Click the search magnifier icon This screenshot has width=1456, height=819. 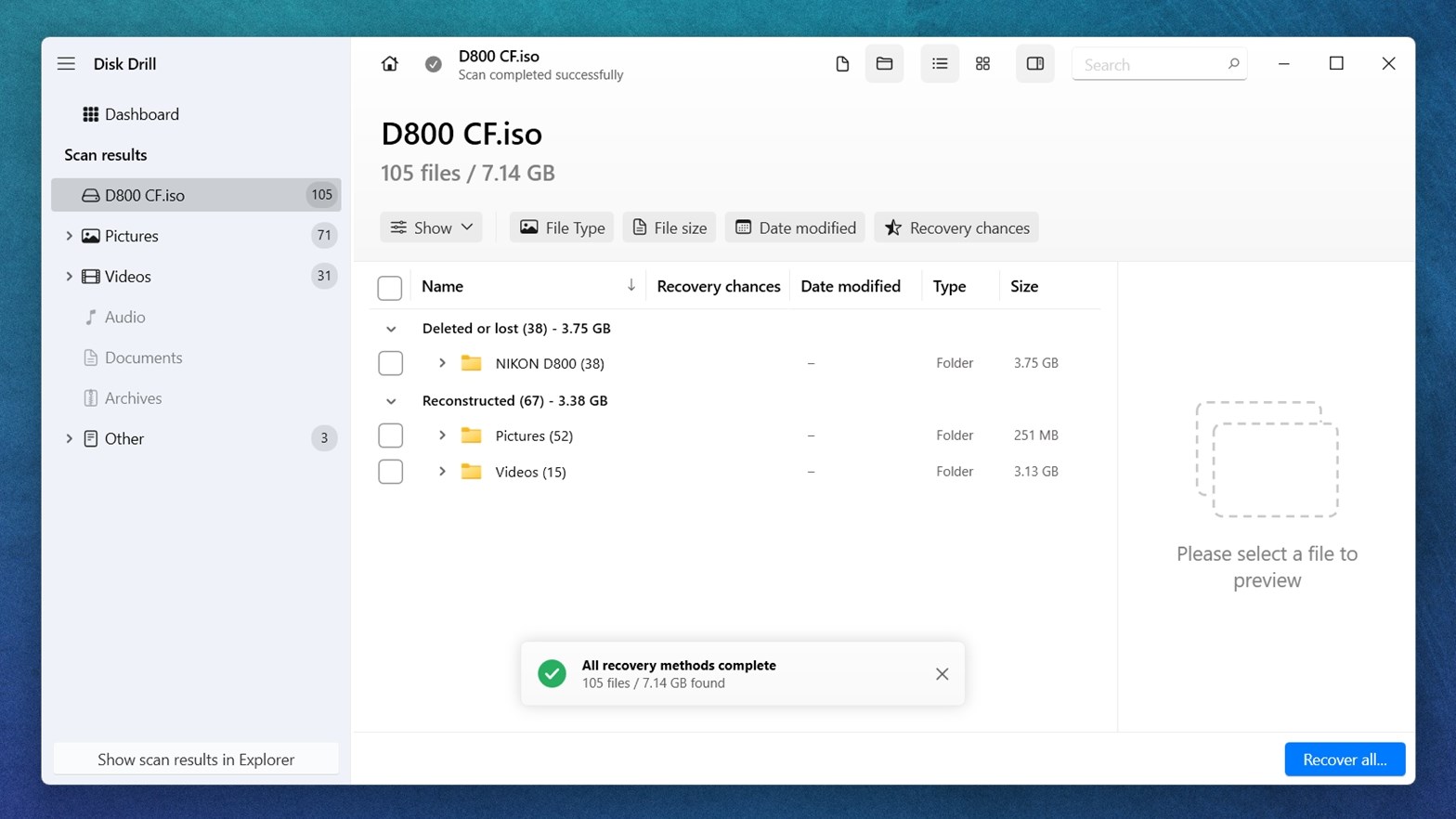point(1233,64)
